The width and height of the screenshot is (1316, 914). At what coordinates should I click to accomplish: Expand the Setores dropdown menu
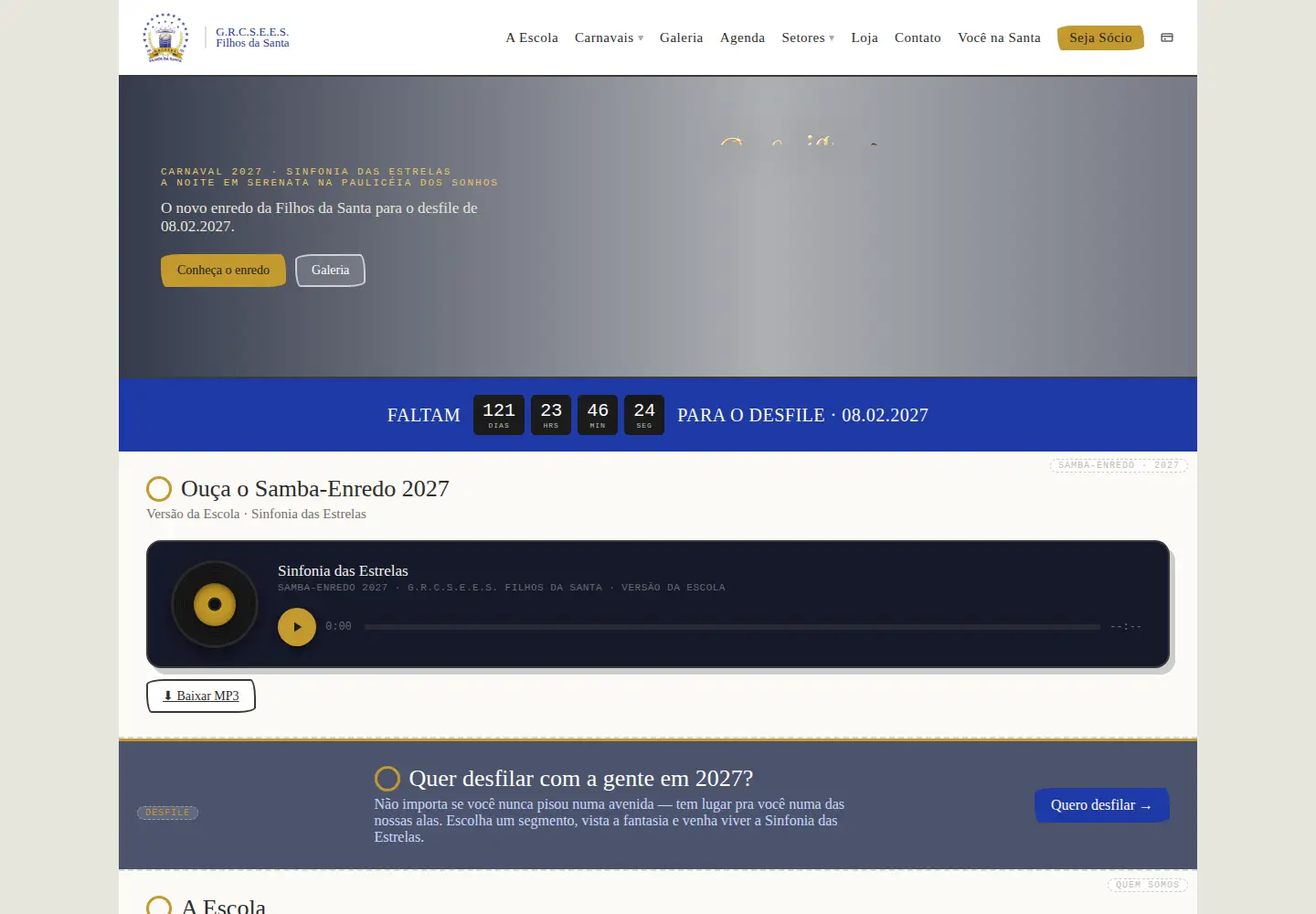click(x=808, y=37)
